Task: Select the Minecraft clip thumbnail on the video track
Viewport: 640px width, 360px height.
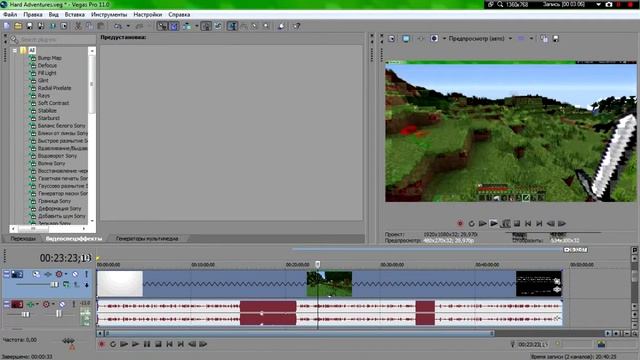Action: pyautogui.click(x=329, y=283)
